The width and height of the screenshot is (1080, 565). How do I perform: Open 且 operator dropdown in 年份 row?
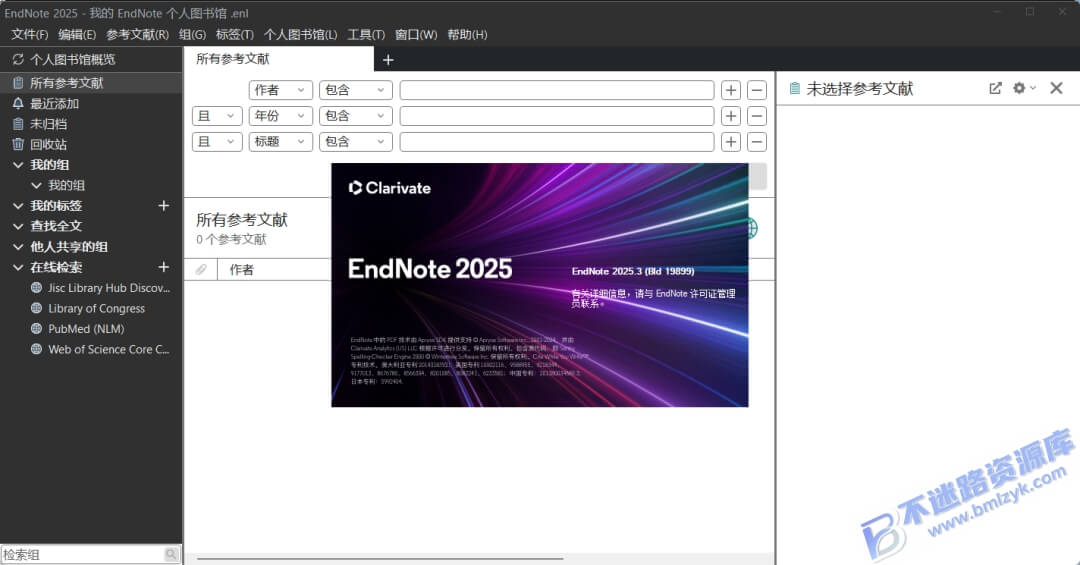click(x=217, y=116)
